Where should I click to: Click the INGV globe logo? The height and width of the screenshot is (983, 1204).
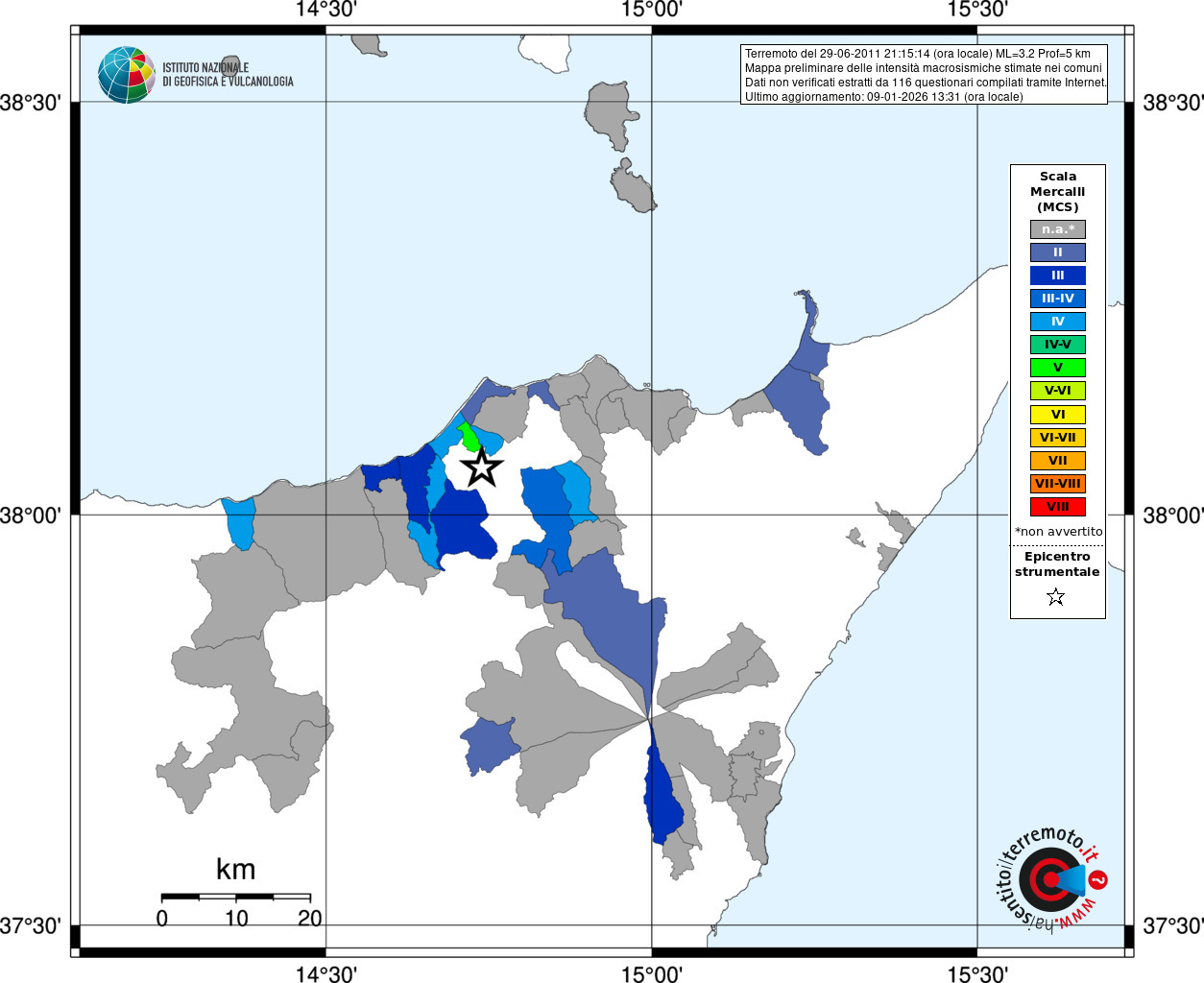click(x=127, y=75)
